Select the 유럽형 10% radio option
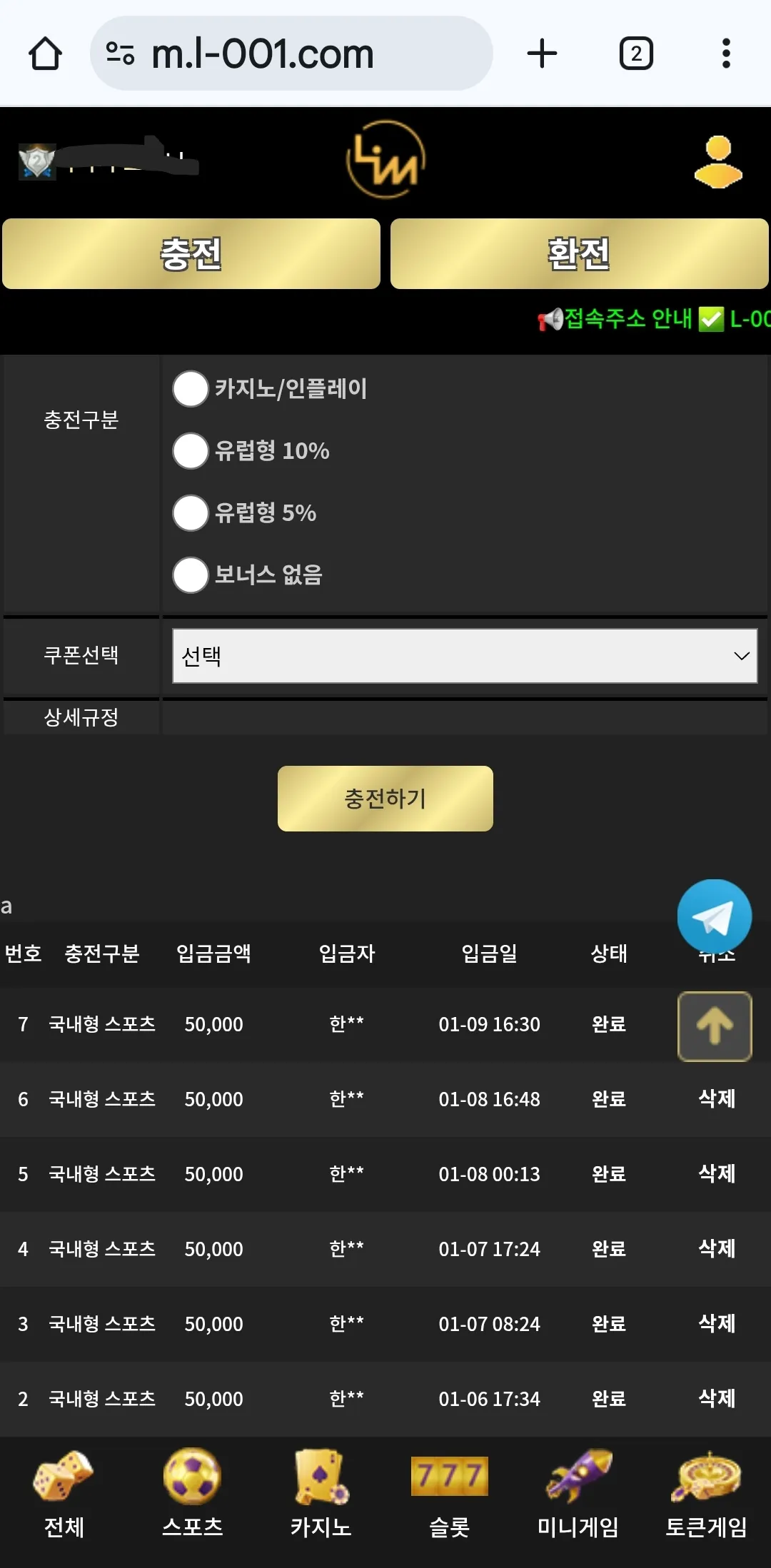This screenshot has width=771, height=1568. (x=191, y=451)
